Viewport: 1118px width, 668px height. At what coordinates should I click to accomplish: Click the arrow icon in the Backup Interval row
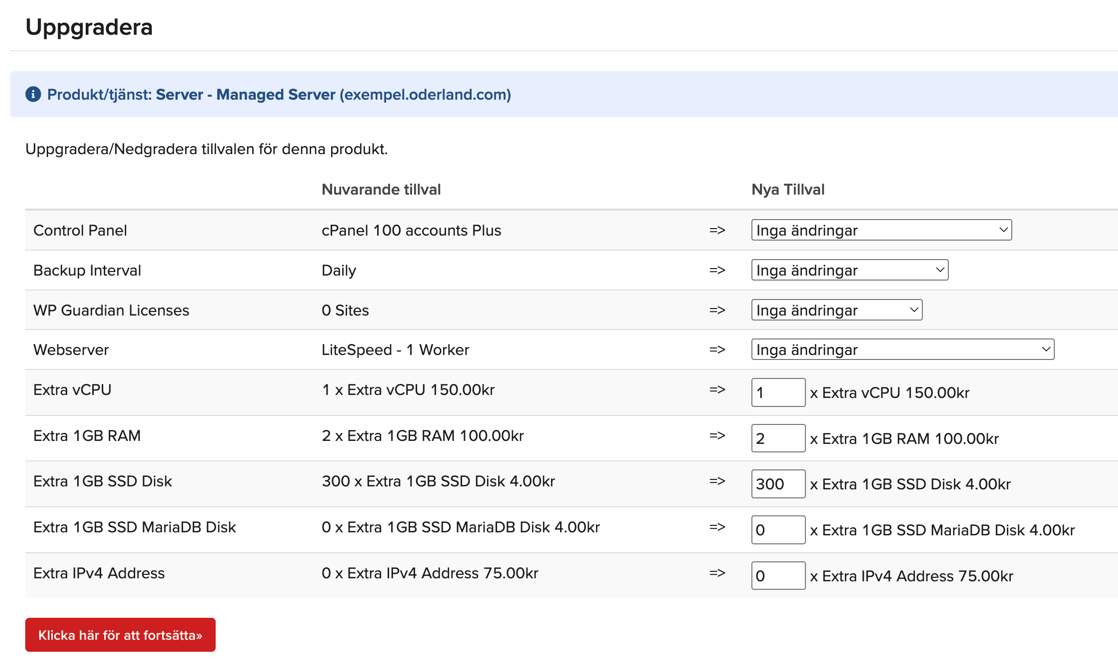pos(717,270)
